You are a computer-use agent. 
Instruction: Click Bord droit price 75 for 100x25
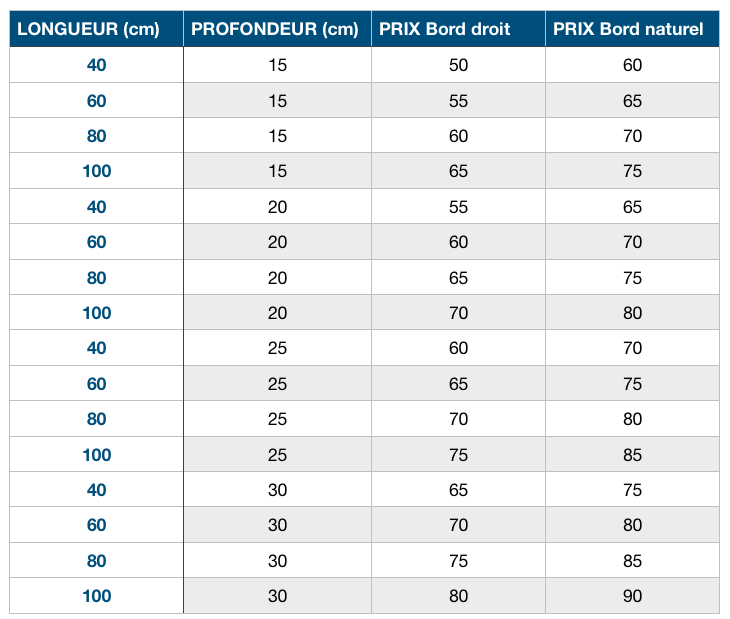458,455
